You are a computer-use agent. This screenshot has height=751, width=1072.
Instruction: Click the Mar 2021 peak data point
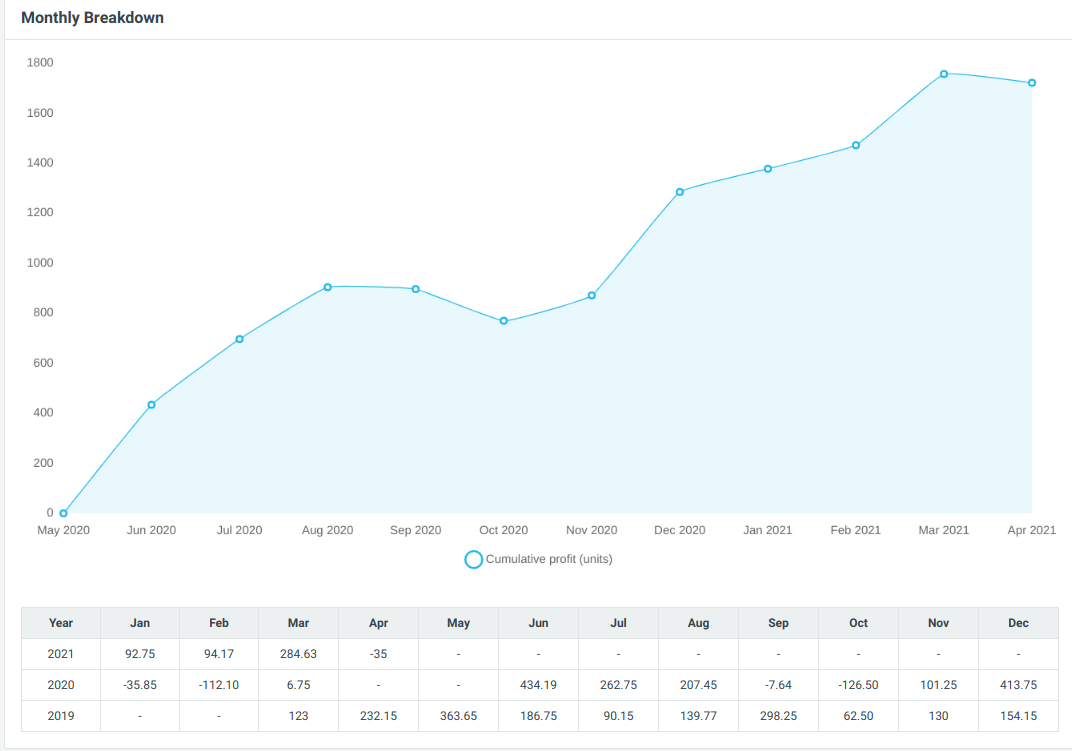[943, 73]
